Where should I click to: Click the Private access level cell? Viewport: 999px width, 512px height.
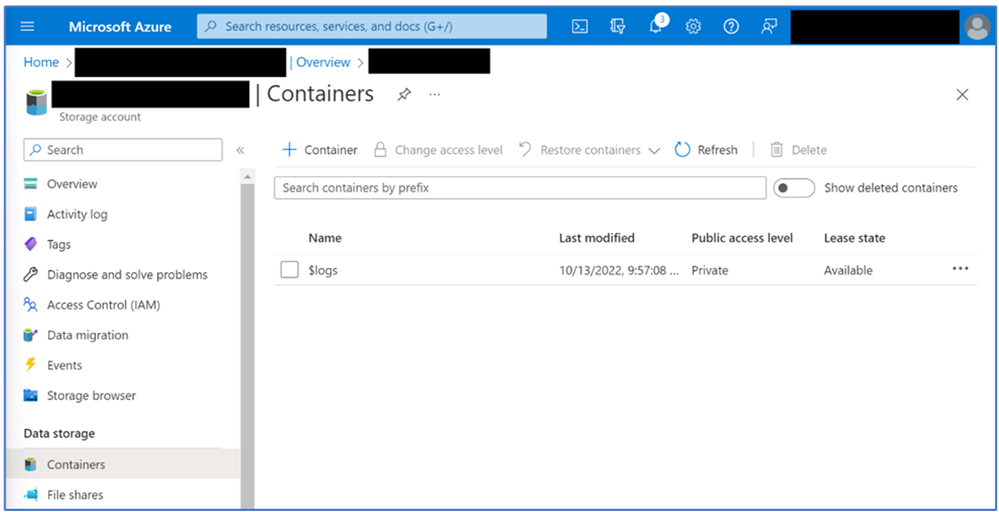click(x=710, y=271)
